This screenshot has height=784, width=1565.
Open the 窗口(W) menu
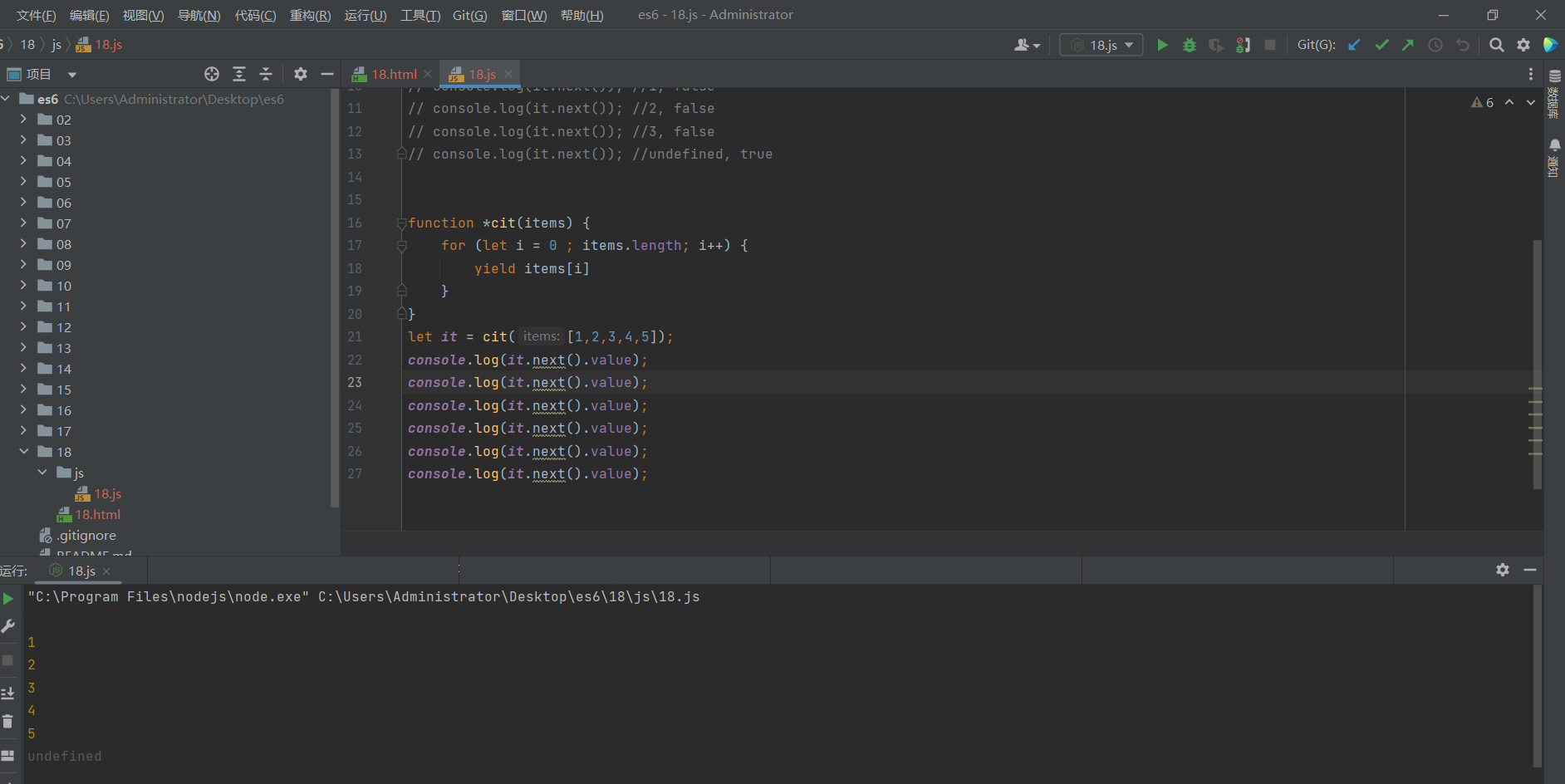tap(524, 15)
